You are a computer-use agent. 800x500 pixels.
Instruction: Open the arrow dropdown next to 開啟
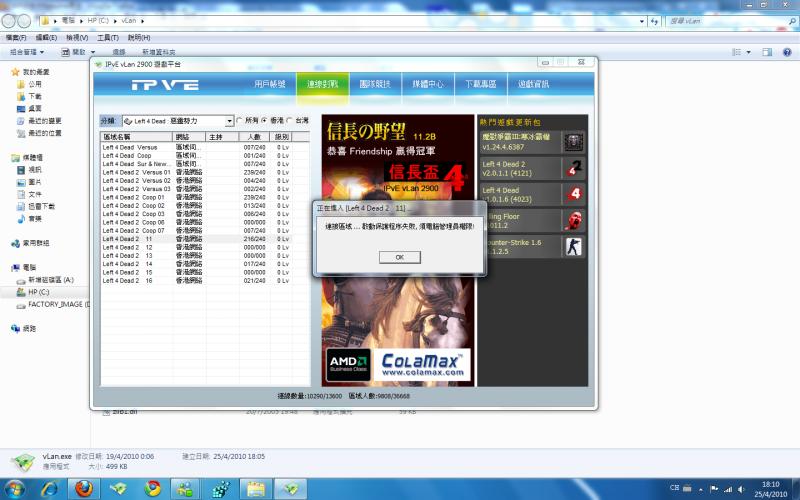(x=93, y=52)
